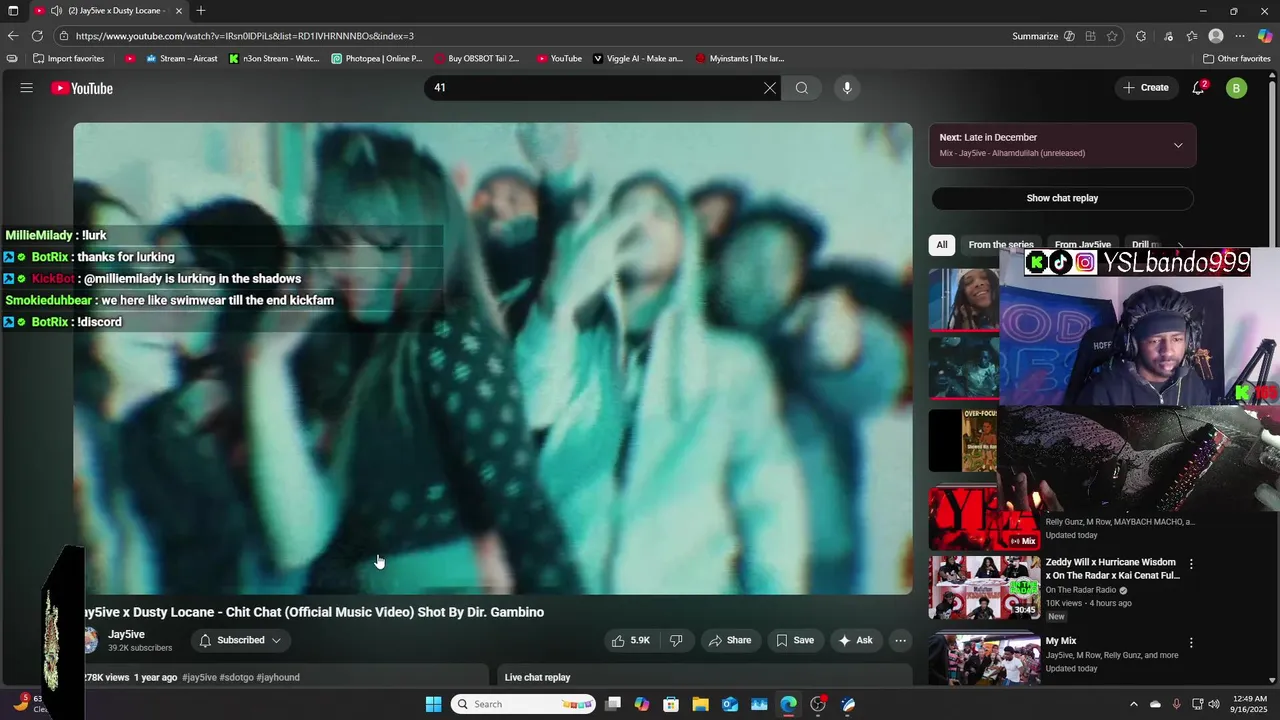Open the Import favorites bookmark
The height and width of the screenshot is (720, 1280).
[x=68, y=59]
